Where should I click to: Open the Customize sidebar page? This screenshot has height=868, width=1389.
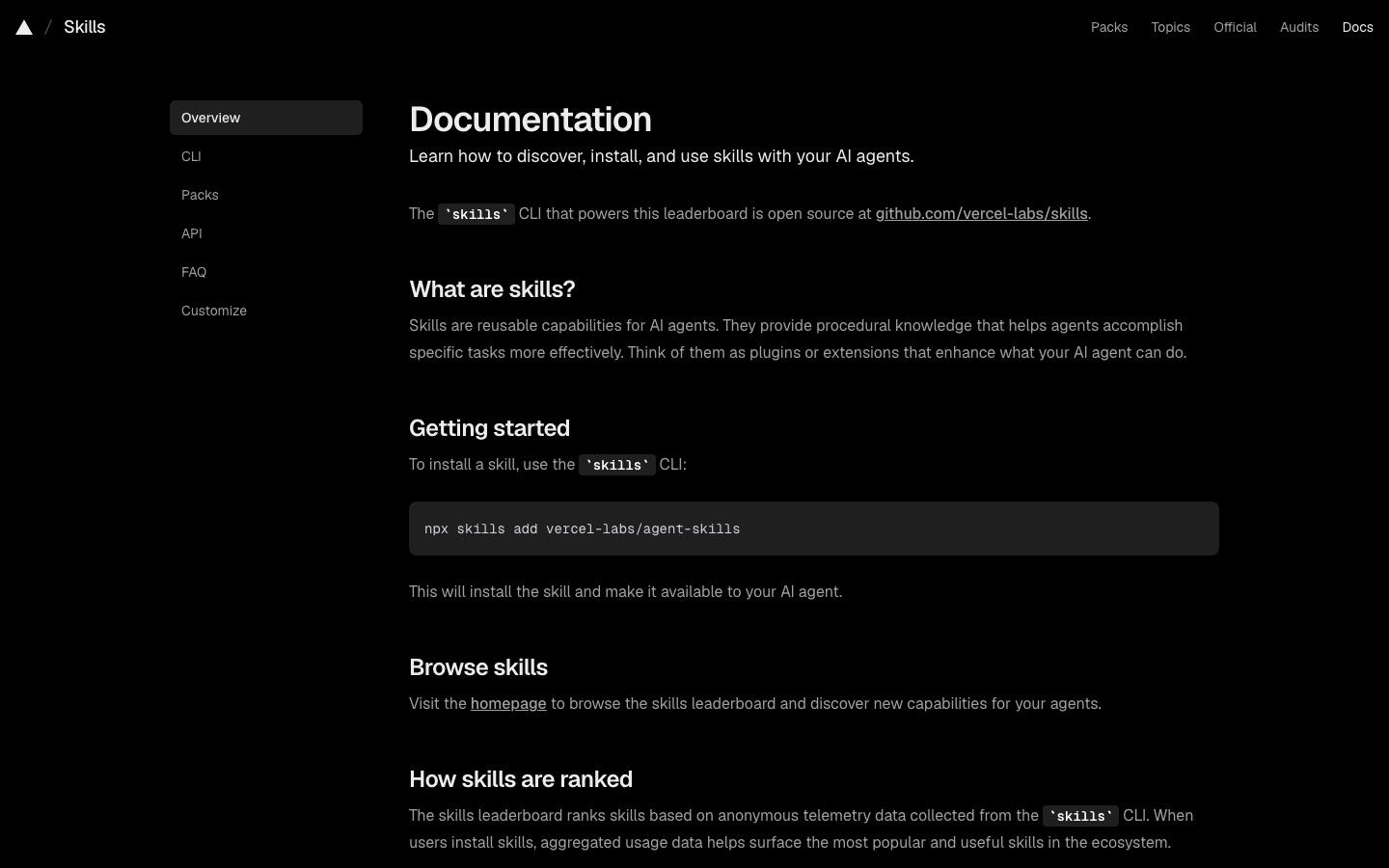click(x=266, y=311)
